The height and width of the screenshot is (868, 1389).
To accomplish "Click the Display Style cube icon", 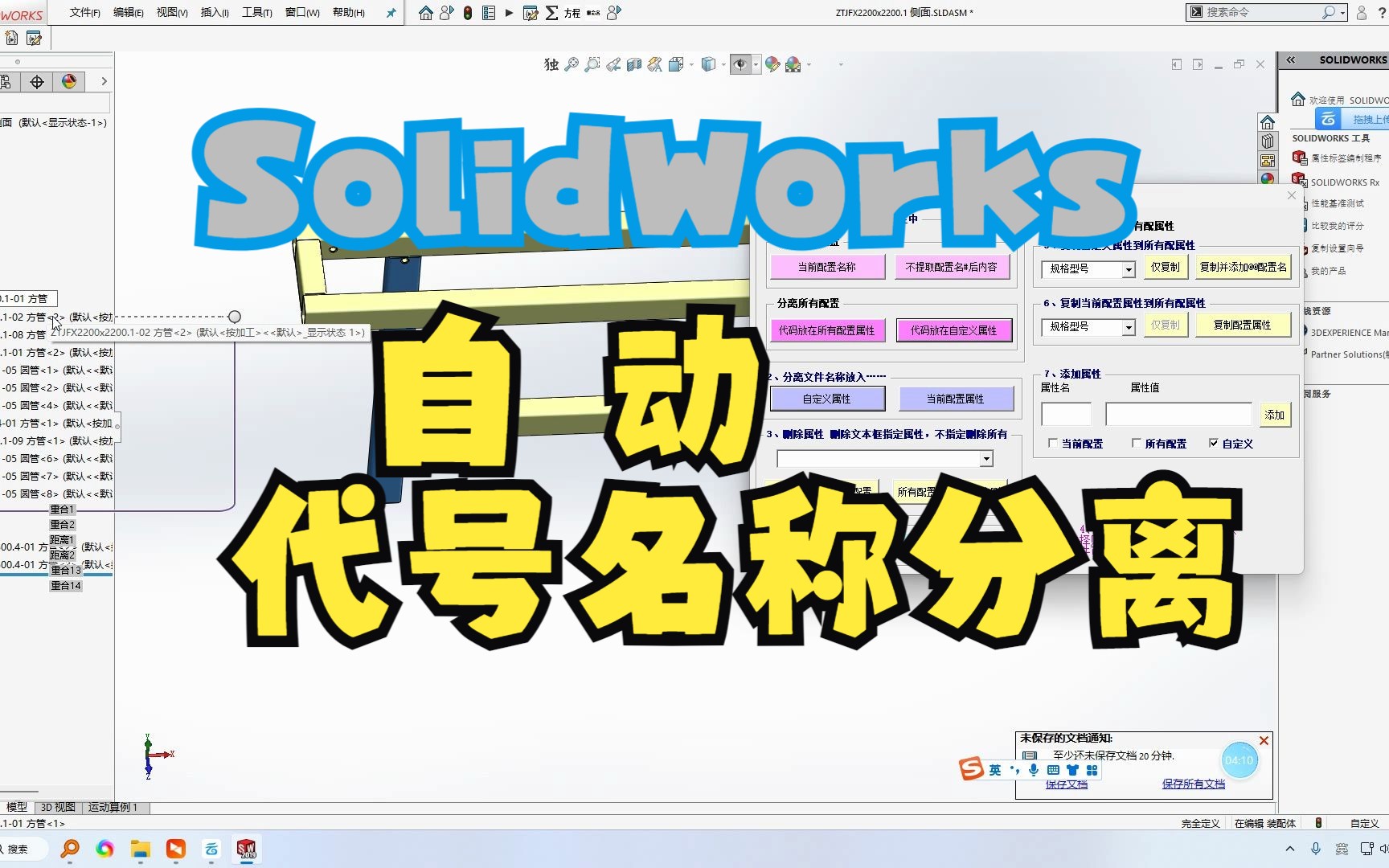I will tap(708, 64).
